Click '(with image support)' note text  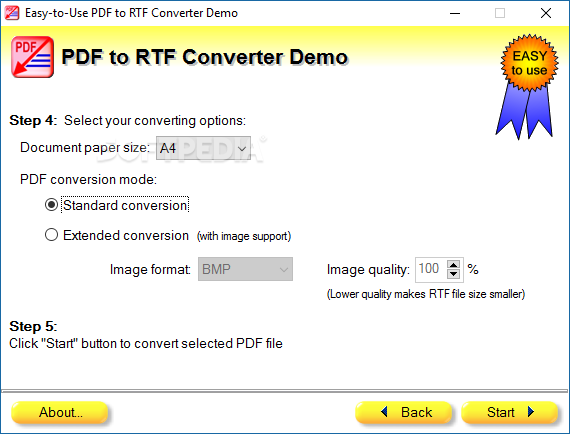click(244, 236)
